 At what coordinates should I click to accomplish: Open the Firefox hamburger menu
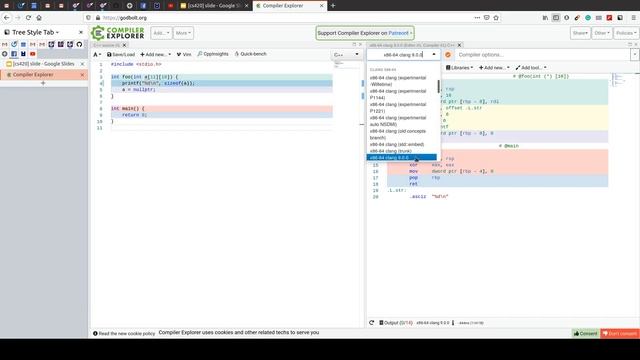tap(633, 18)
